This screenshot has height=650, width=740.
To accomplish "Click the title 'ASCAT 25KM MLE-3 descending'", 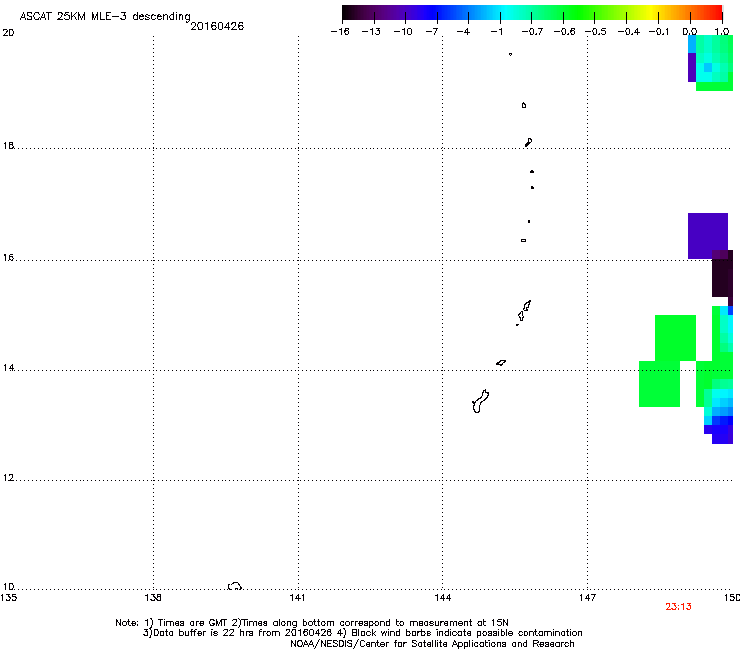I will point(105,16).
